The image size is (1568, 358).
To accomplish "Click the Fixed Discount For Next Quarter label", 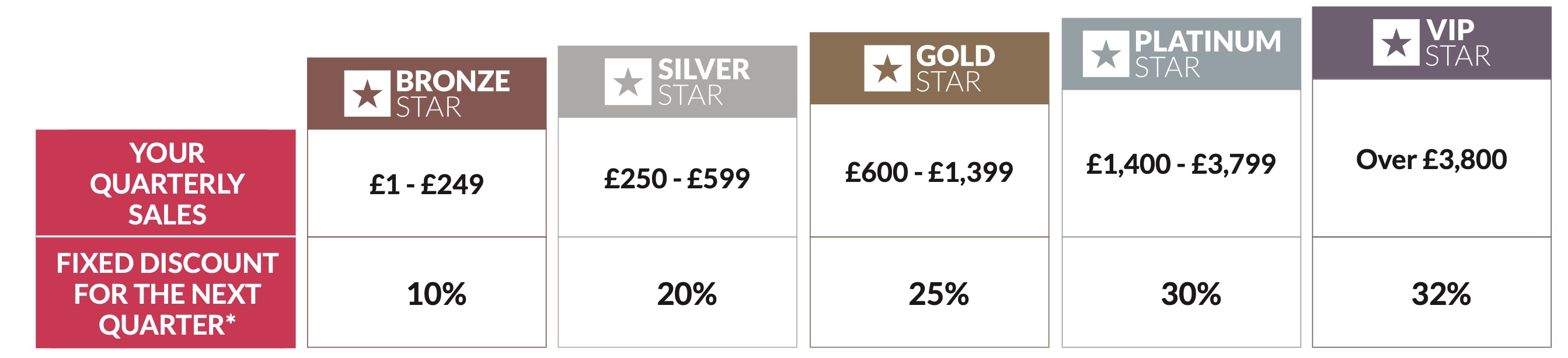I will pyautogui.click(x=166, y=294).
